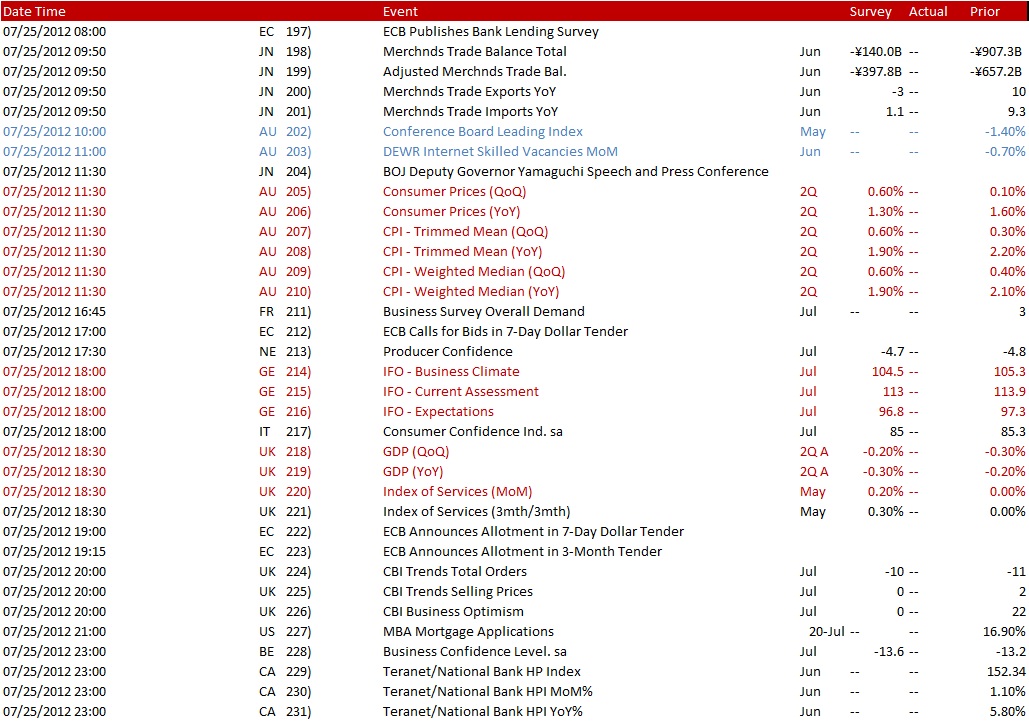The image size is (1029, 721).
Task: Select IFO - Expectations row
Action: click(x=514, y=411)
